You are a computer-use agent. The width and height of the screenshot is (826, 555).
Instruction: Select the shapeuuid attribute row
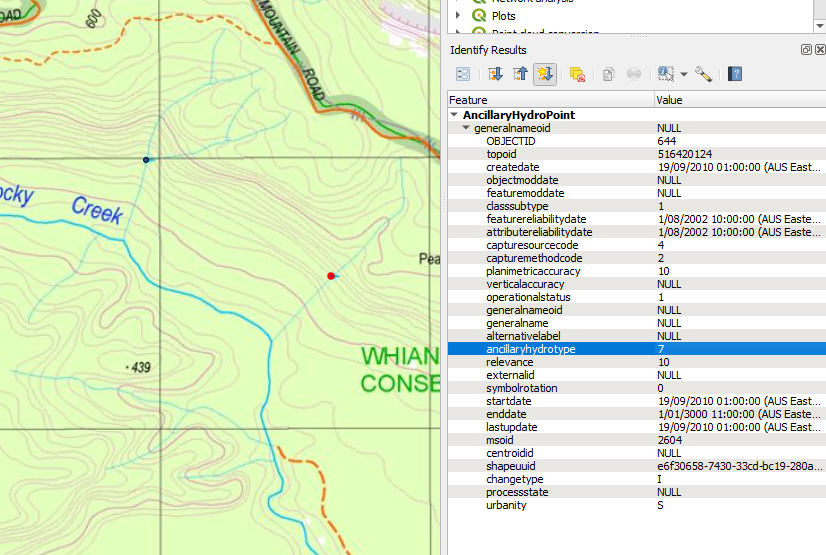click(x=637, y=466)
